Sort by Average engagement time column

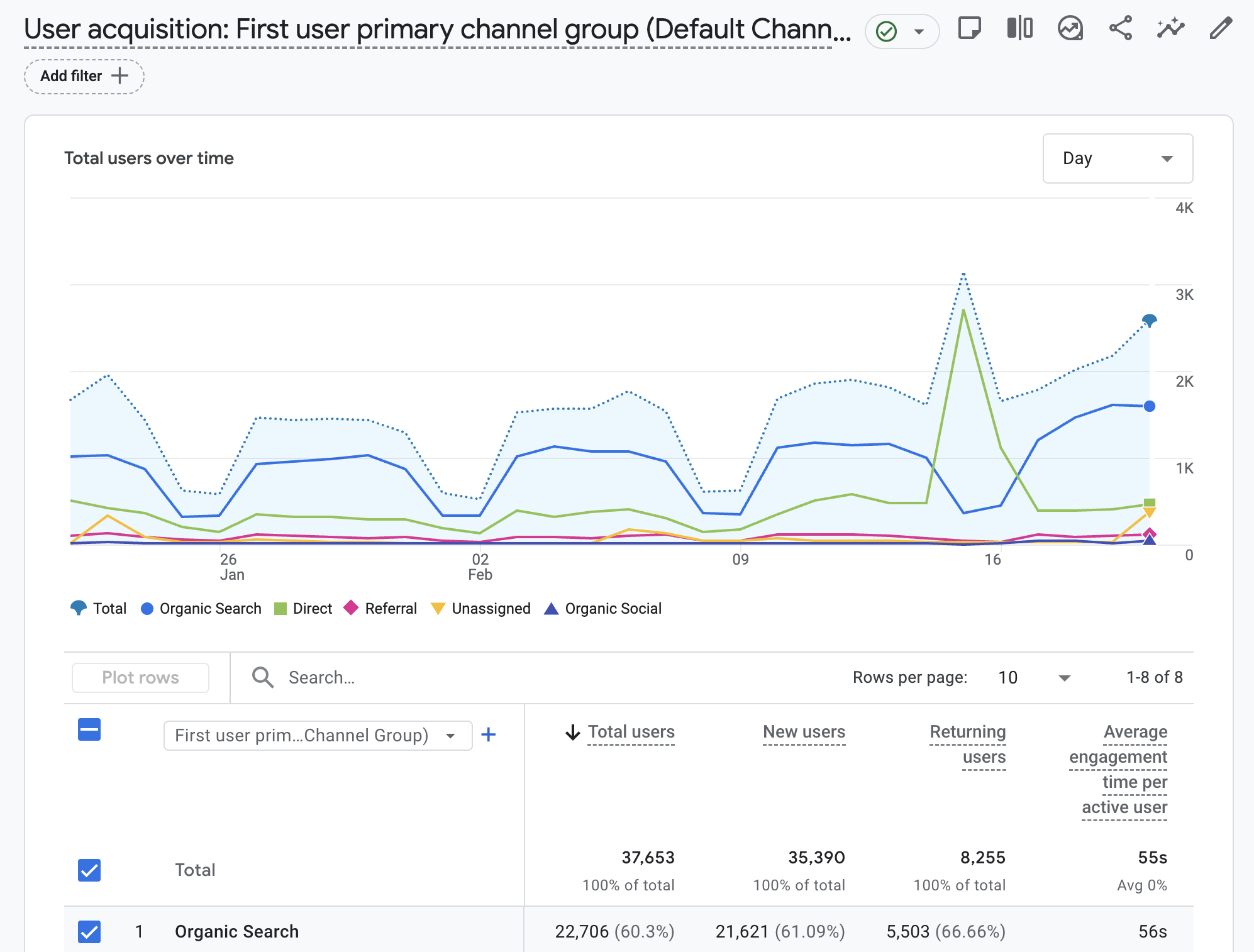point(1118,770)
